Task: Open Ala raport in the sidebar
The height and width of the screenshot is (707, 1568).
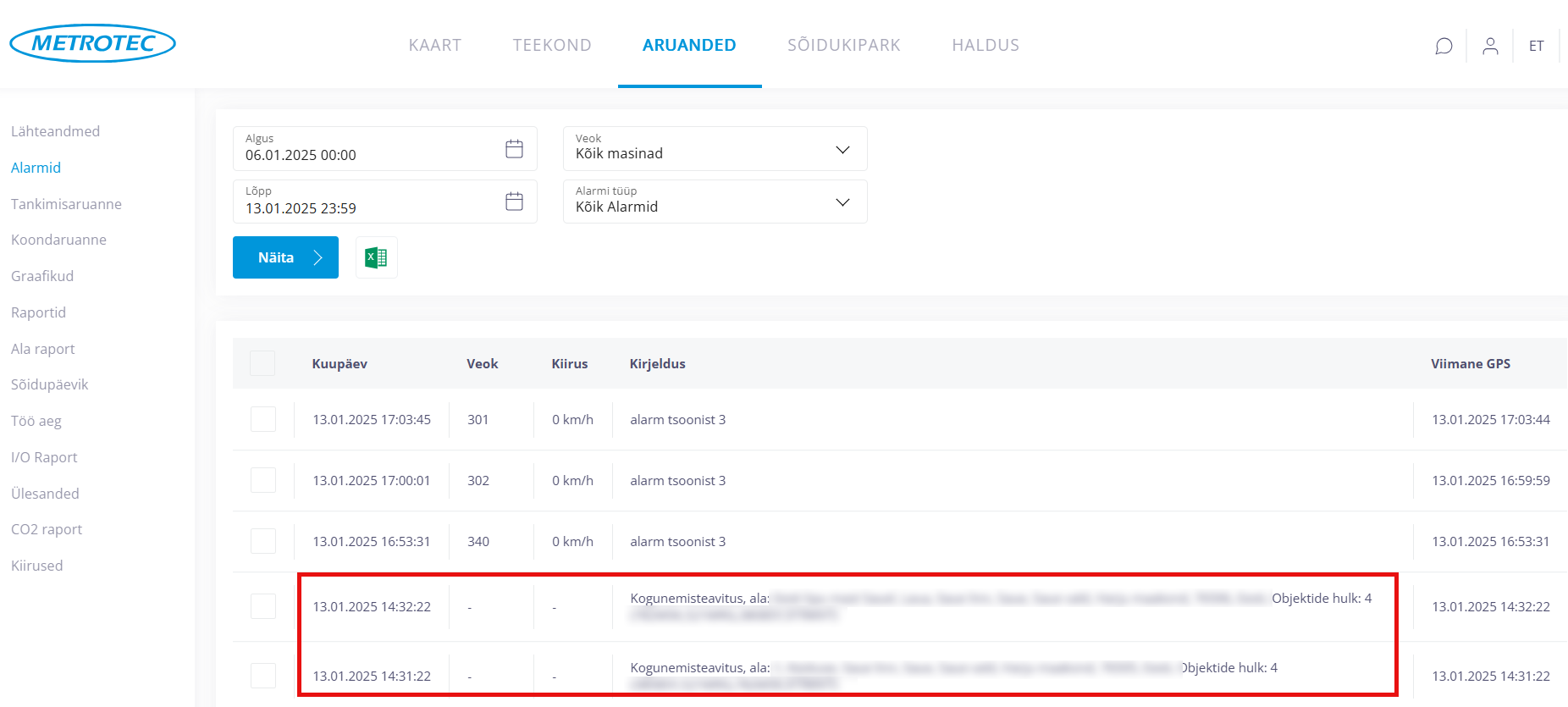Action: [42, 349]
